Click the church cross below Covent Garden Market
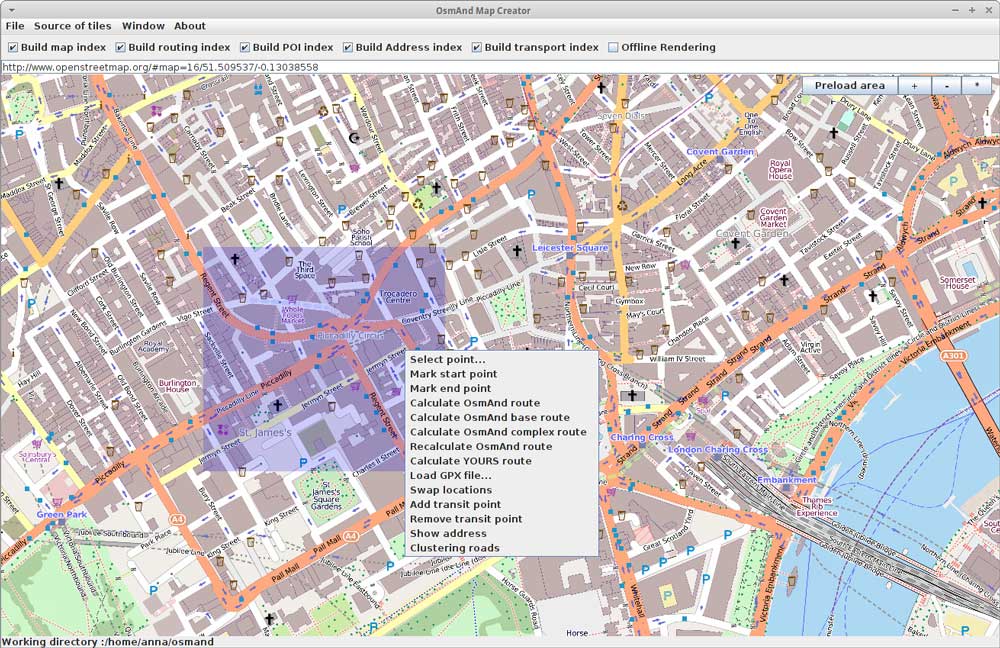This screenshot has width=1000, height=648. pos(734,243)
